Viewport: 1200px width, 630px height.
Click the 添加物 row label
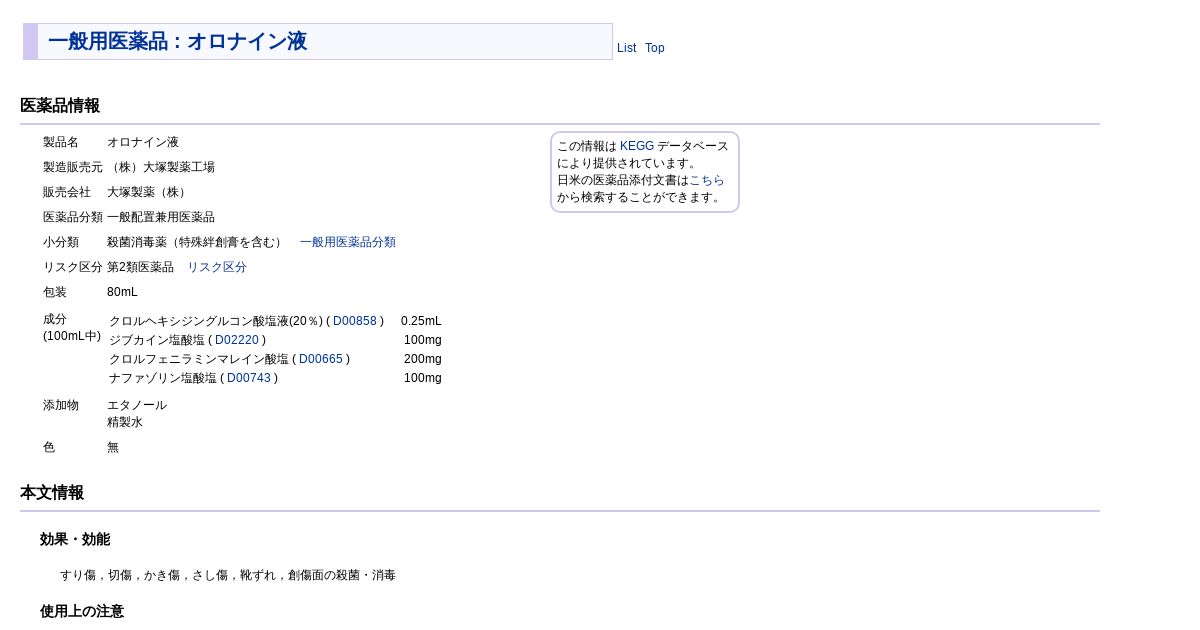61,405
